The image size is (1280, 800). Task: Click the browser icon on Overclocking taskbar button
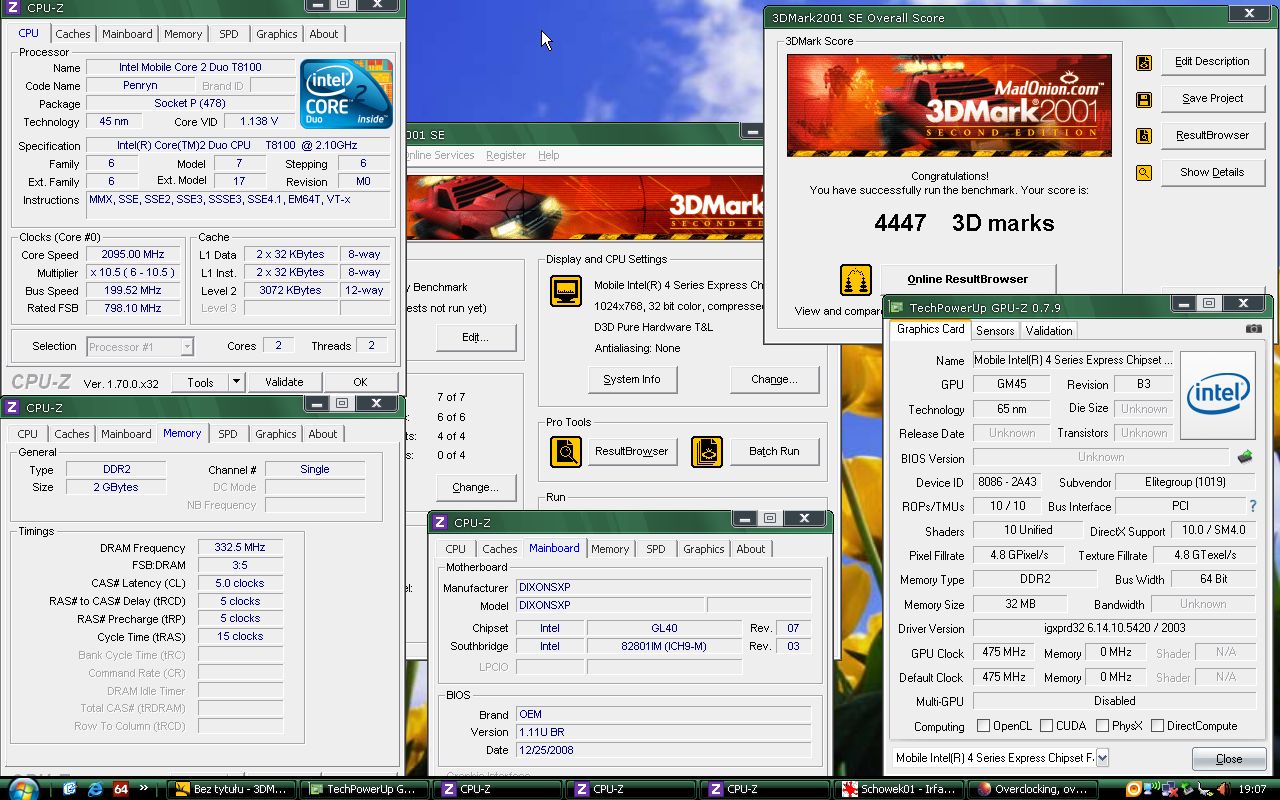[x=983, y=789]
